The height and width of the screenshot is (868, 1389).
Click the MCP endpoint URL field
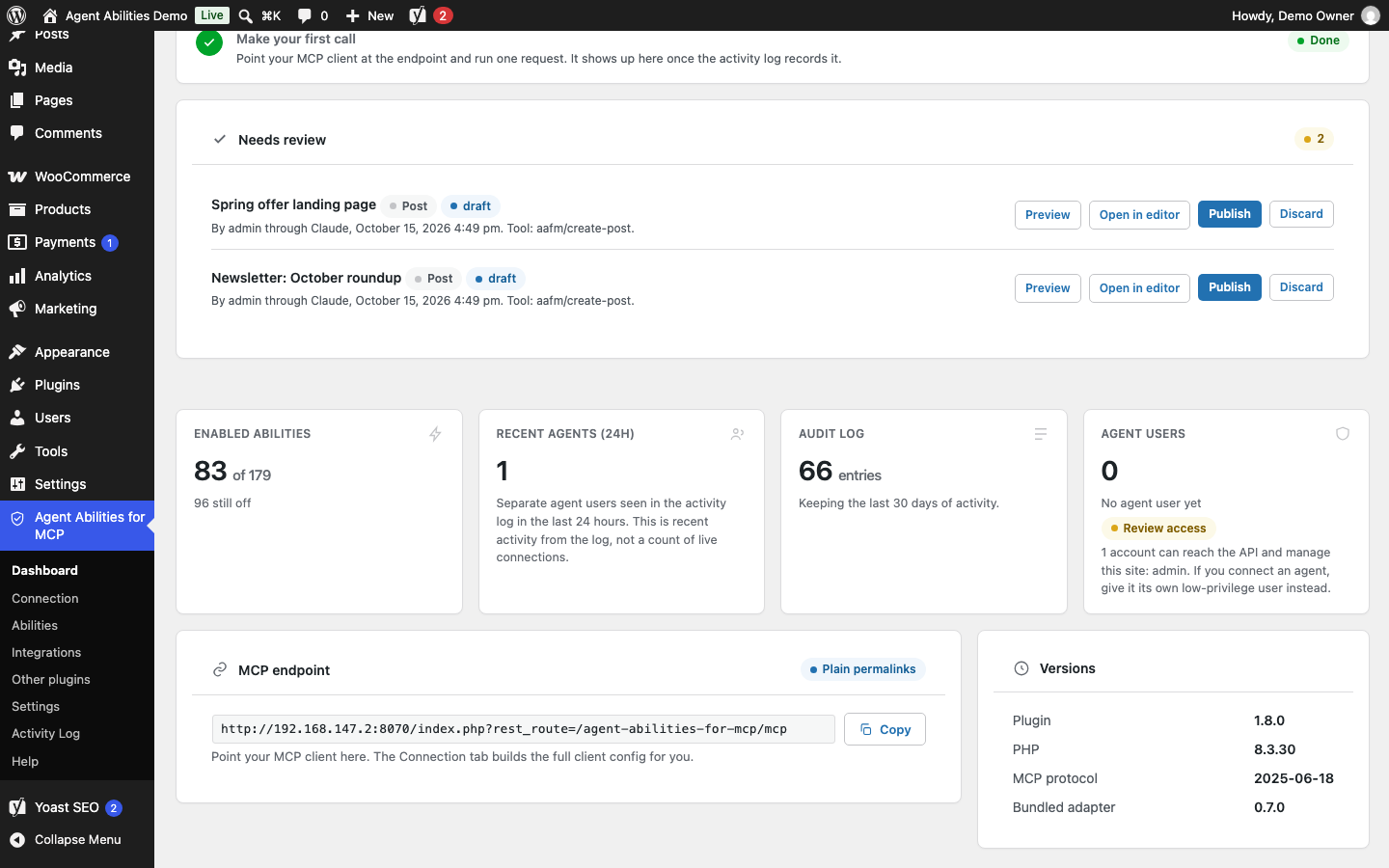[524, 729]
